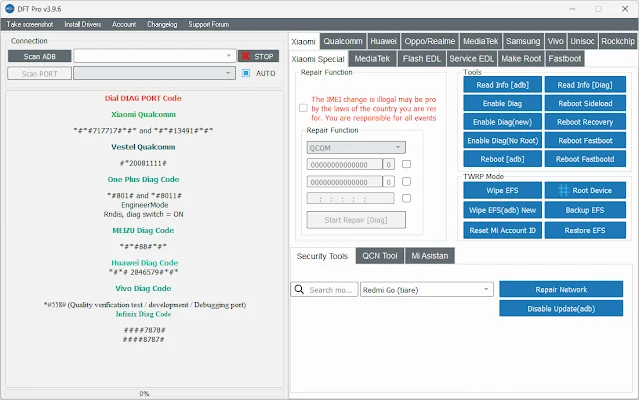Click the Disable Update(adb) button

[x=561, y=308]
